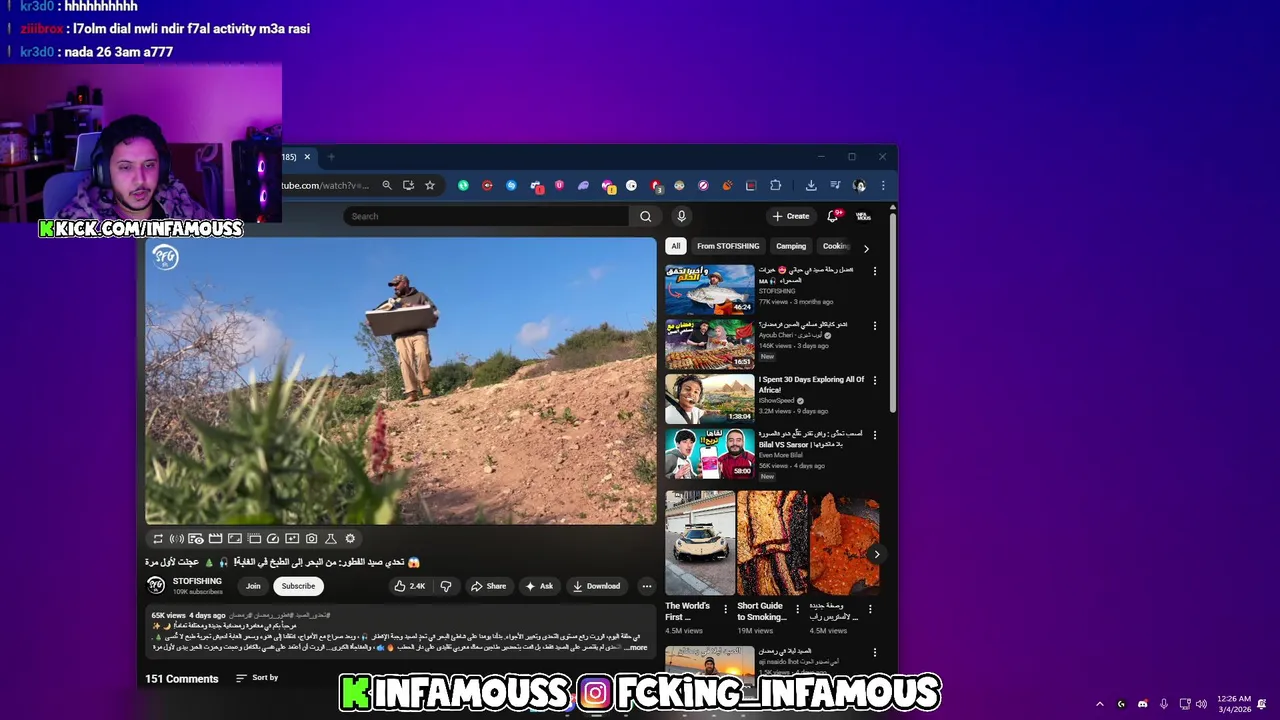
Task: Dislike the video with thumbs-down
Action: coord(446,586)
